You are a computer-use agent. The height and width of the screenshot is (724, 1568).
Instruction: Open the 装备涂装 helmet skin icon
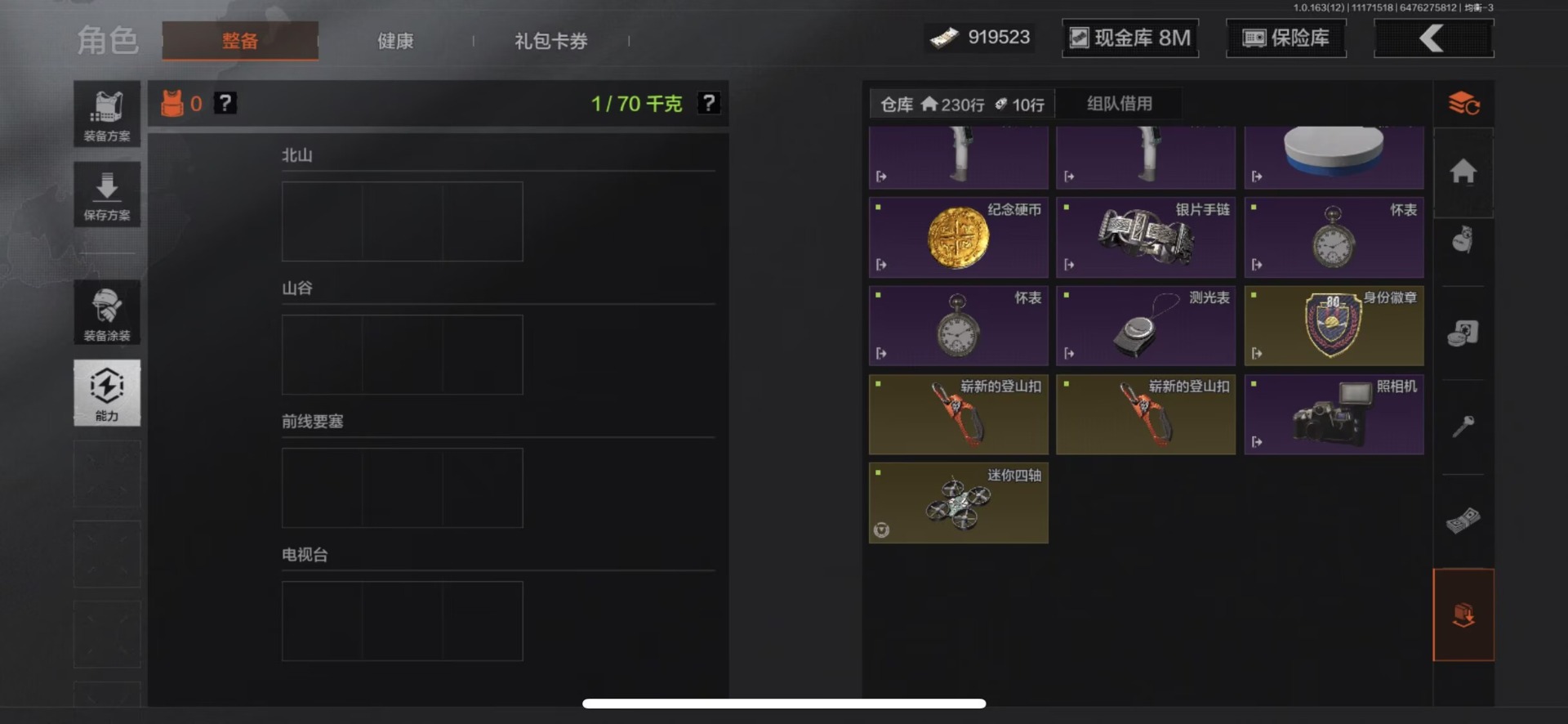(107, 312)
